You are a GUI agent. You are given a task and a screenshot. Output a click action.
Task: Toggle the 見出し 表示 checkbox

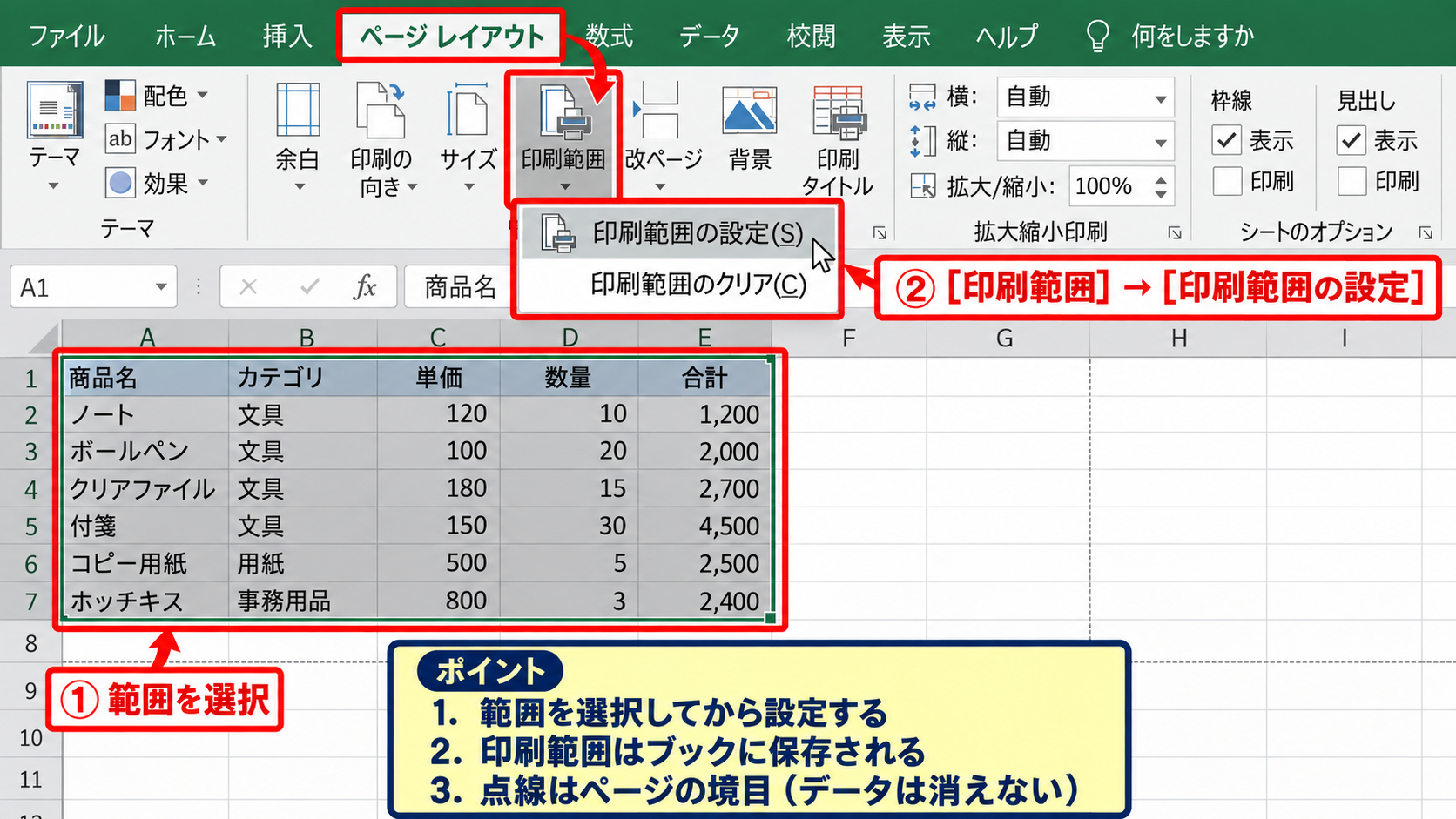pos(1352,140)
